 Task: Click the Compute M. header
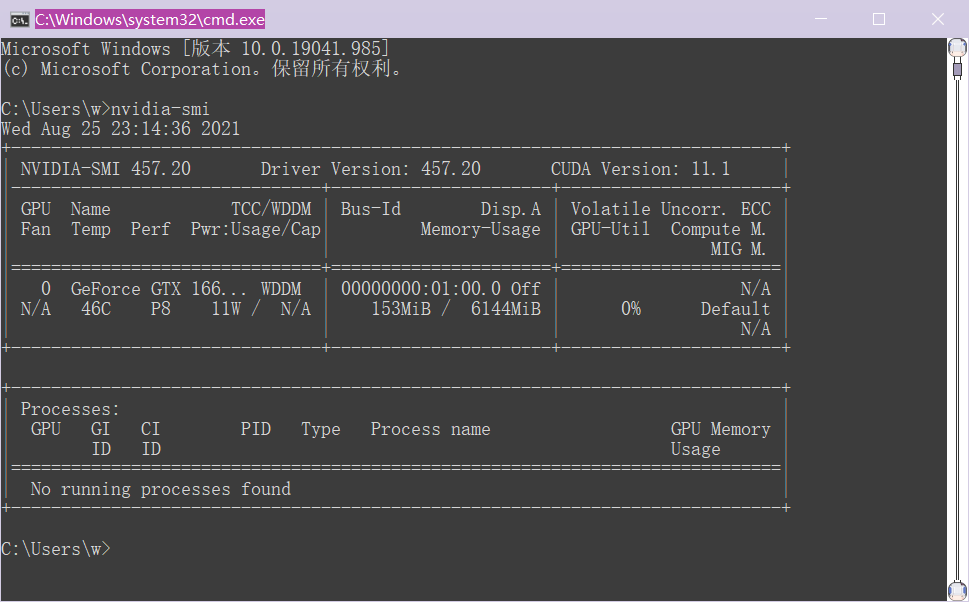[x=718, y=229]
